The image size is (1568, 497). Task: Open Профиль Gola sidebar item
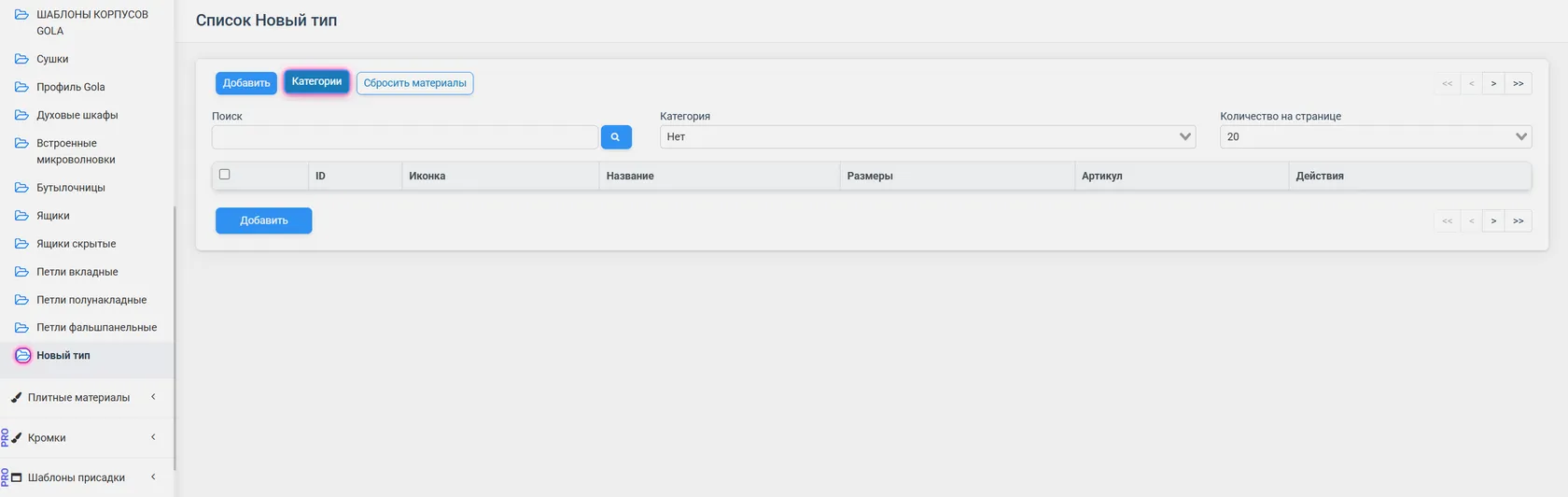[71, 87]
